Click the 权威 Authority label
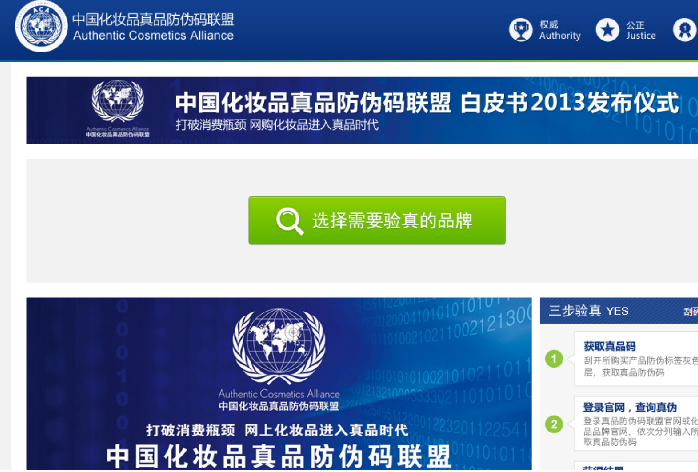 [x=559, y=30]
